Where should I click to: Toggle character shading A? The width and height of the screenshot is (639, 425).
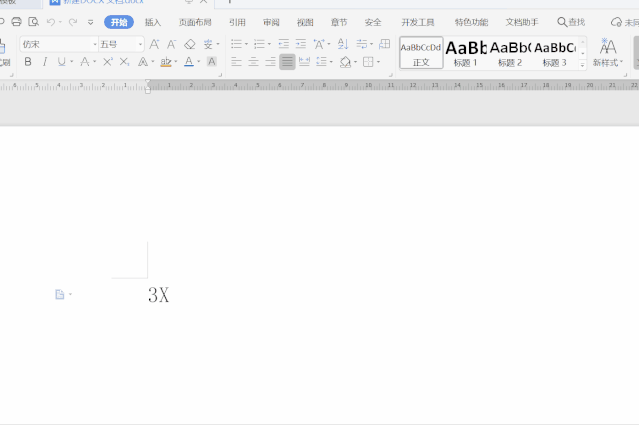[x=212, y=62]
